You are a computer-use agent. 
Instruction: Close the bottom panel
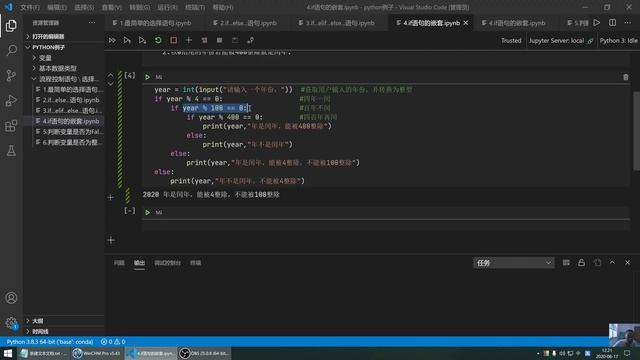point(628,263)
